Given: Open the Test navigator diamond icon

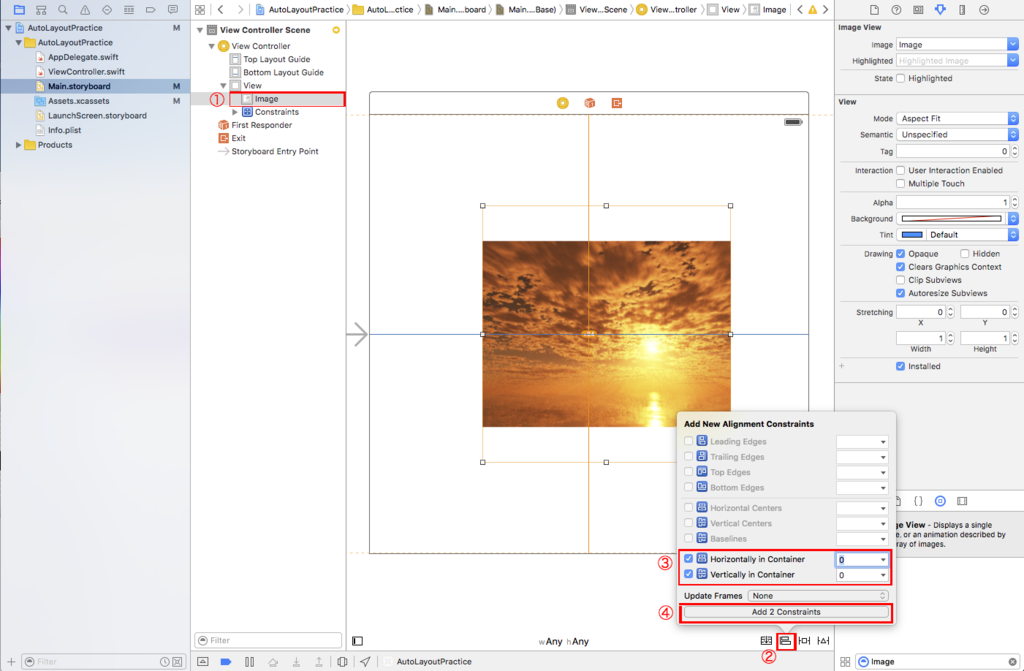Looking at the screenshot, I should 107,10.
